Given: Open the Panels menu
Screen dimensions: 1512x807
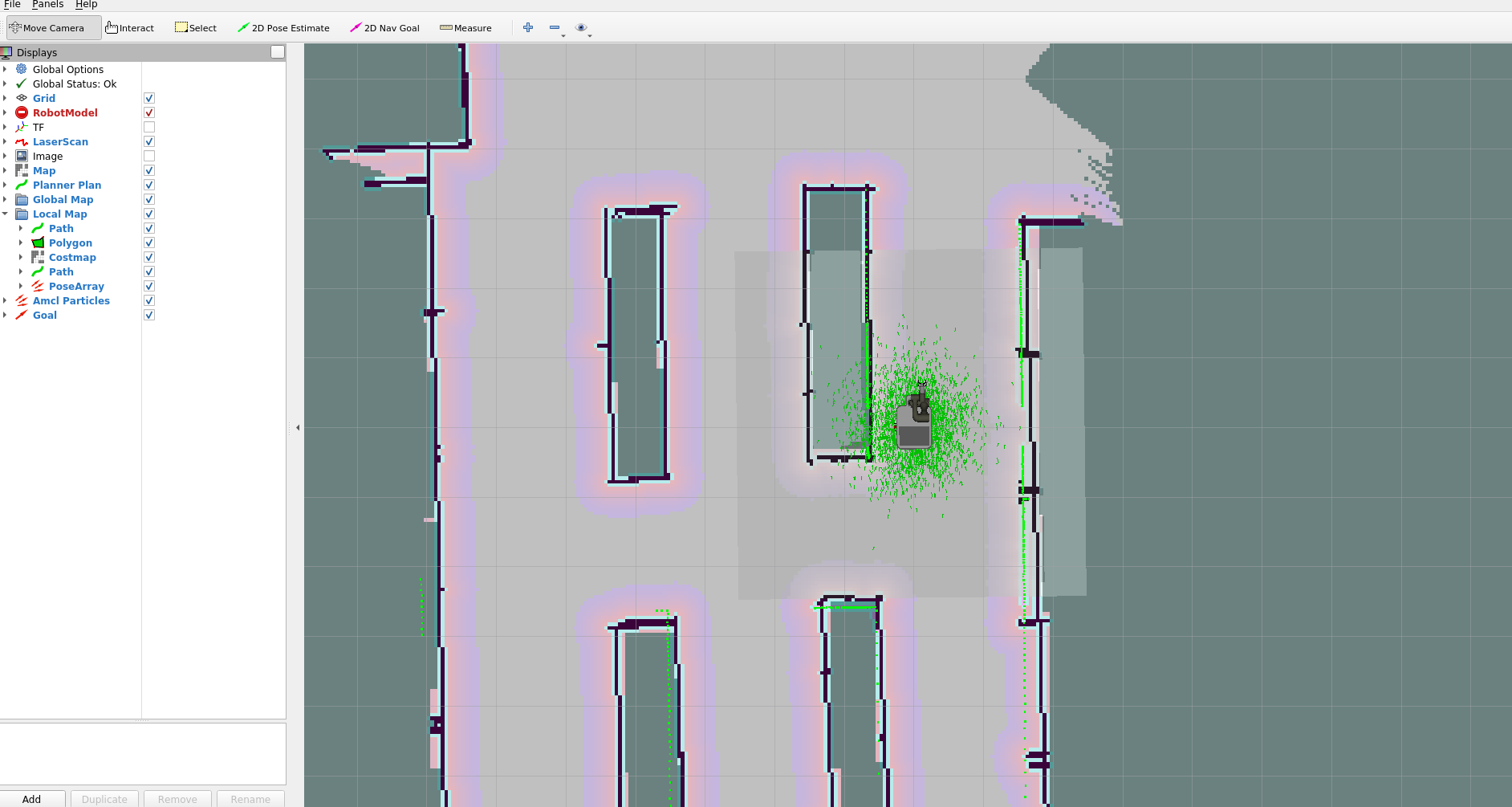Looking at the screenshot, I should (x=47, y=4).
